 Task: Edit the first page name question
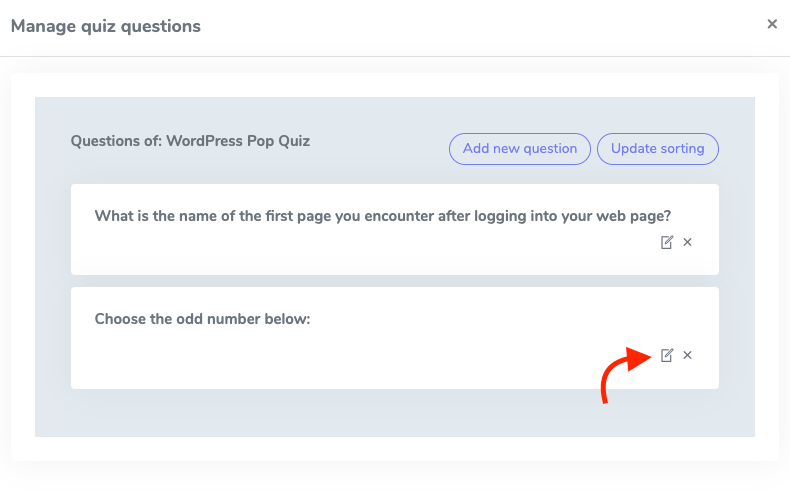[667, 242]
